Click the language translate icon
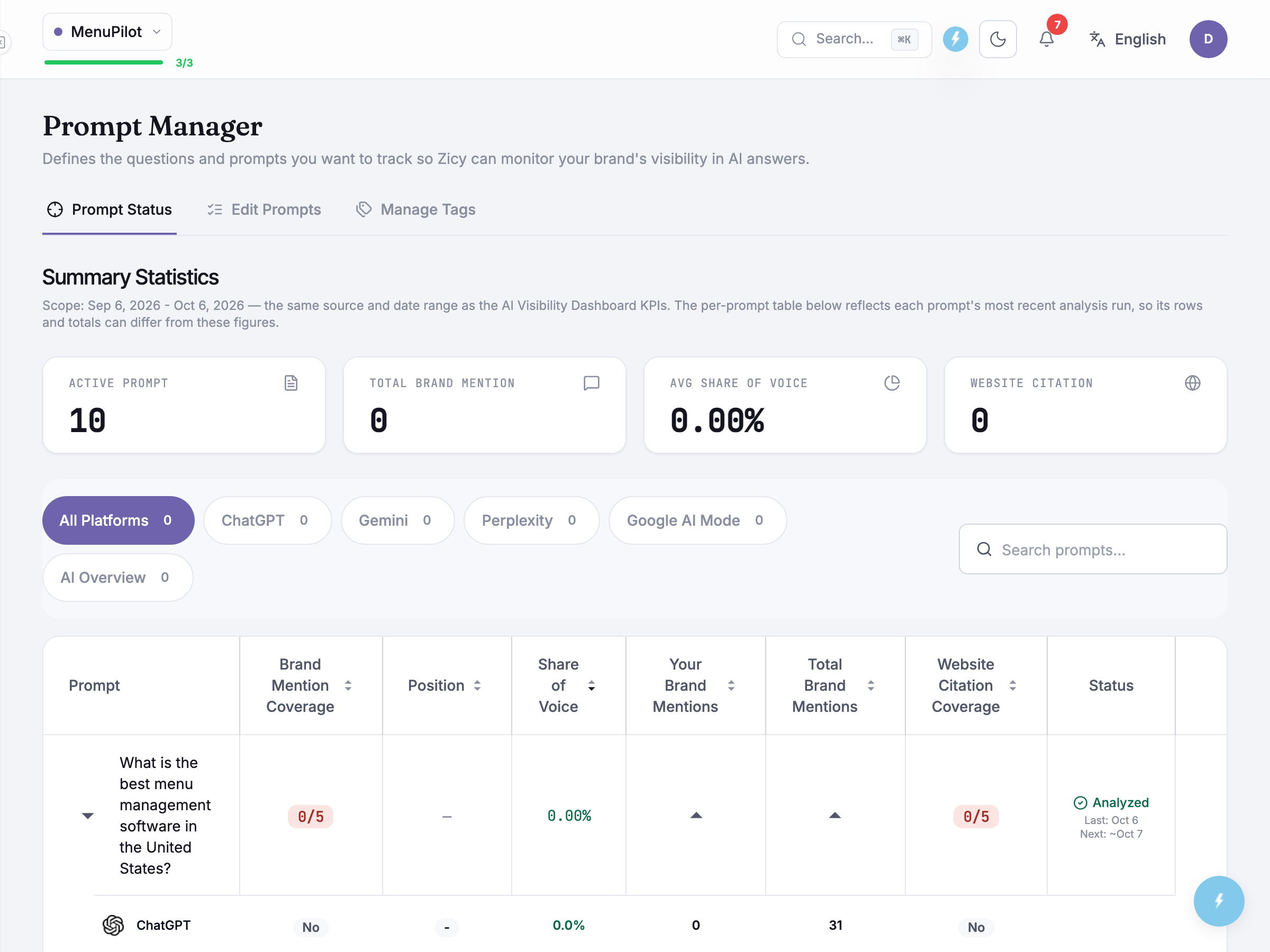The height and width of the screenshot is (952, 1270). [x=1097, y=39]
